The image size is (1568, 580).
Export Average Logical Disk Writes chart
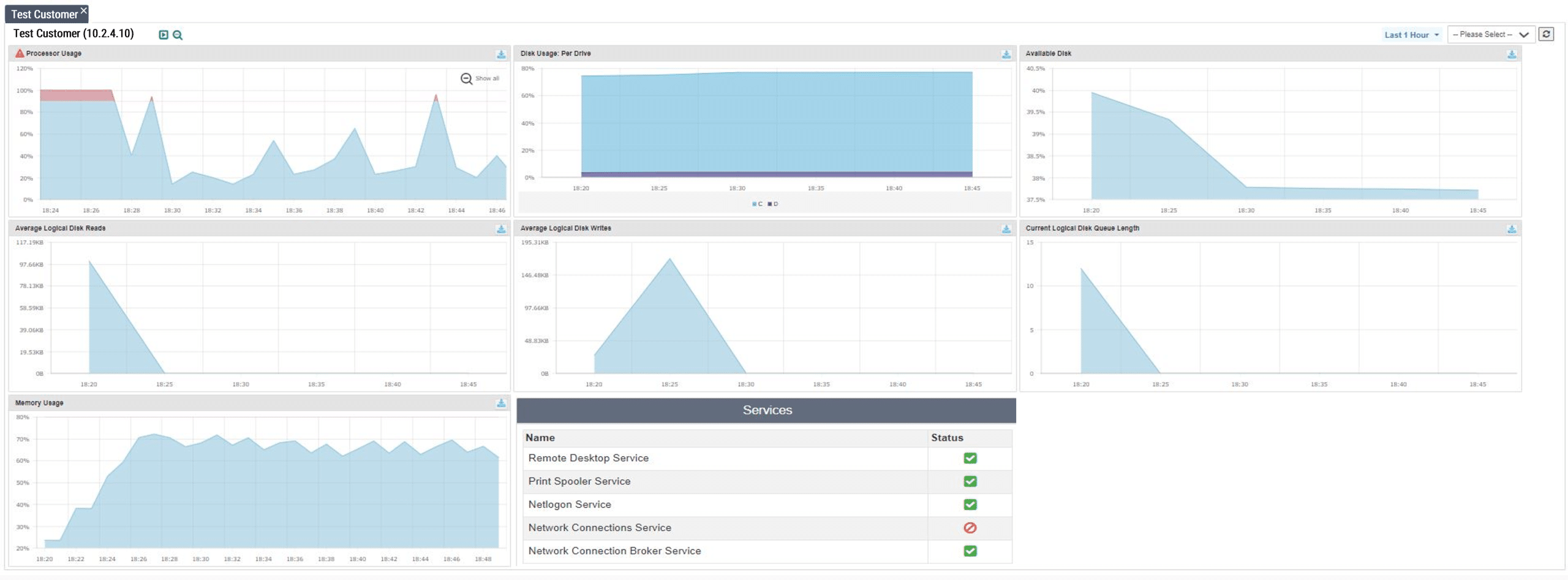pyautogui.click(x=1006, y=229)
